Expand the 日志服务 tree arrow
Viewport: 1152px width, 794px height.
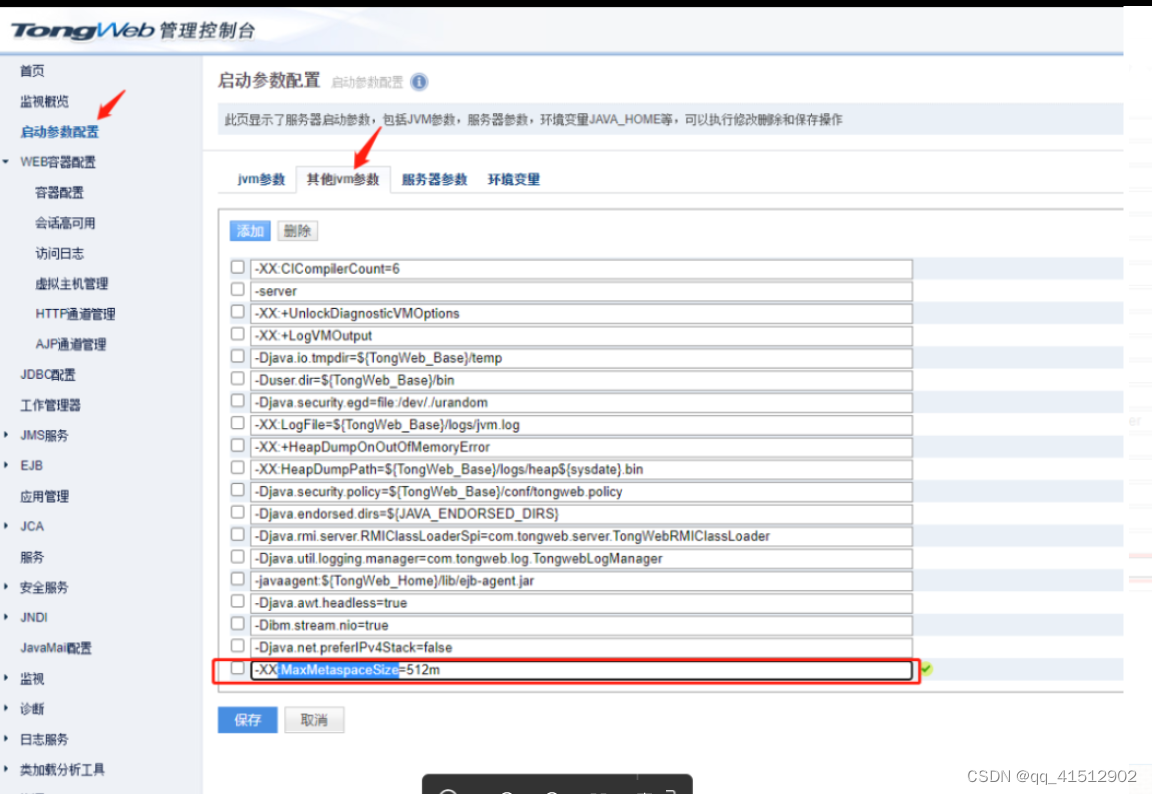pos(6,739)
